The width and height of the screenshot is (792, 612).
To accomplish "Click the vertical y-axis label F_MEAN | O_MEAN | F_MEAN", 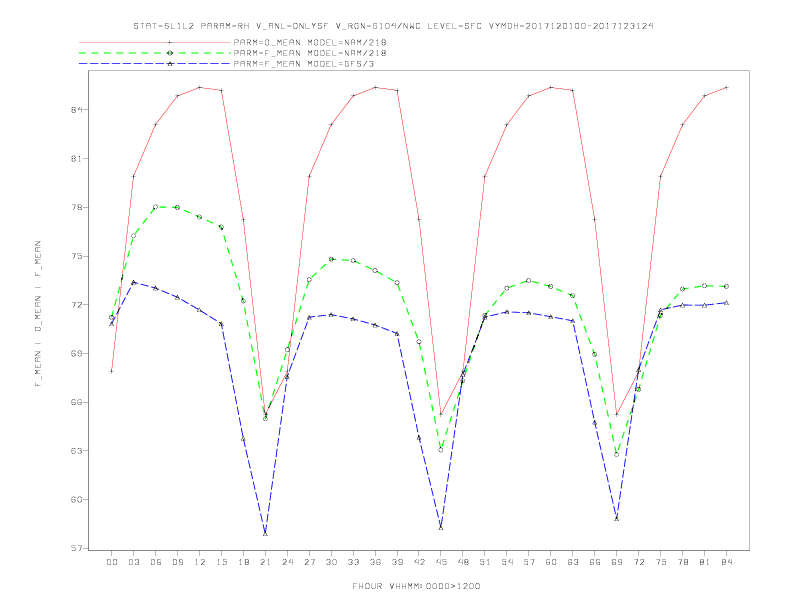I will coord(38,314).
